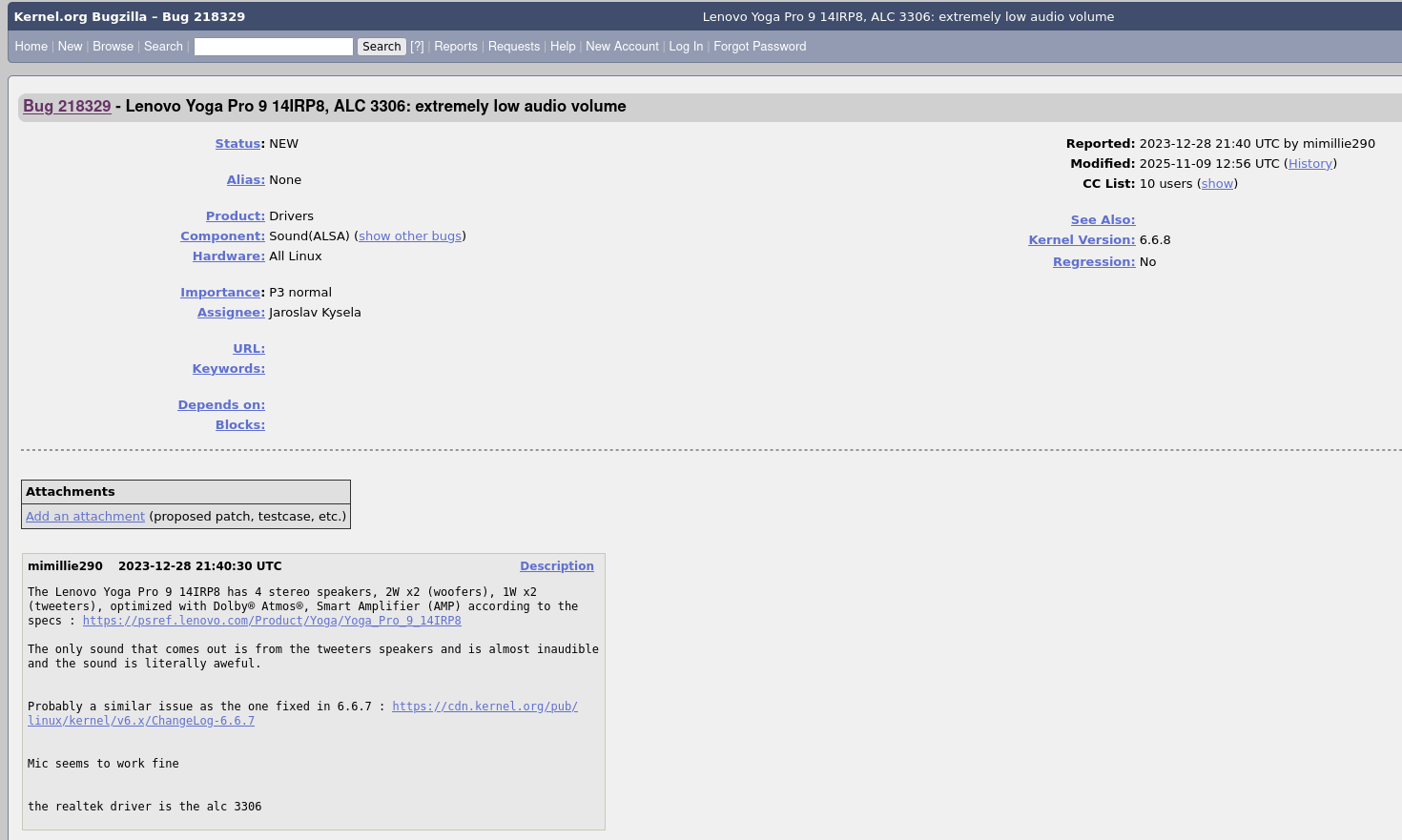Screen dimensions: 1402x840
Task: Go to Browse in the navigation bar
Action: (113, 47)
